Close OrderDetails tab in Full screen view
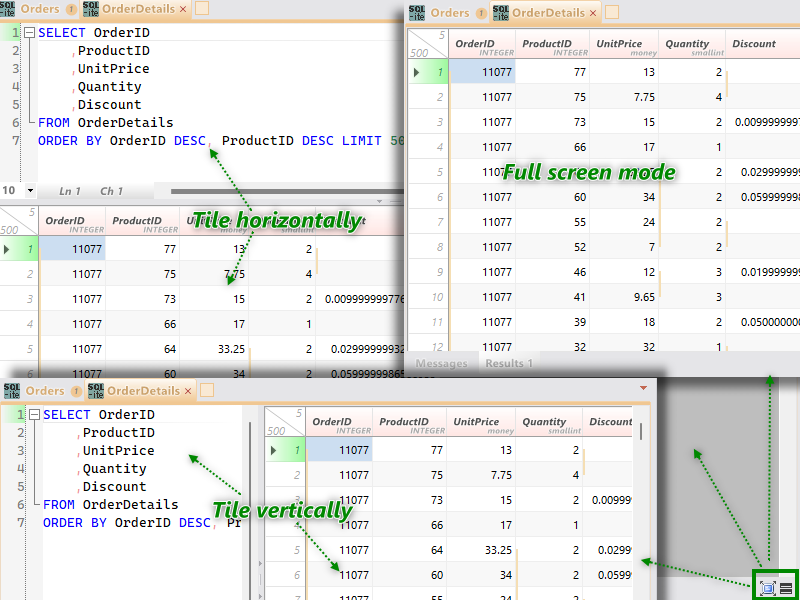800x600 pixels. click(593, 13)
